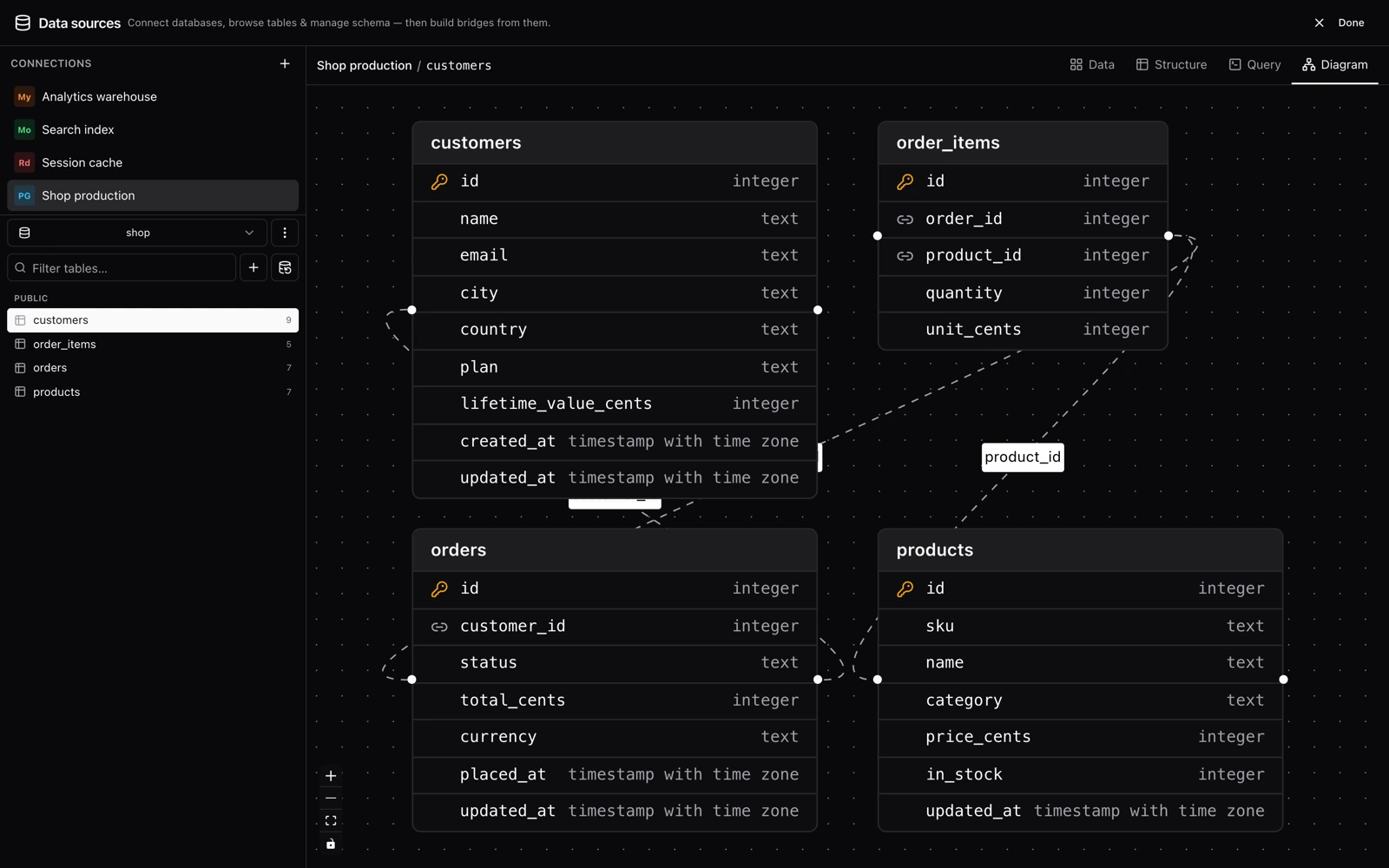Toggle diagram lock control
1389x868 pixels.
pos(331,844)
